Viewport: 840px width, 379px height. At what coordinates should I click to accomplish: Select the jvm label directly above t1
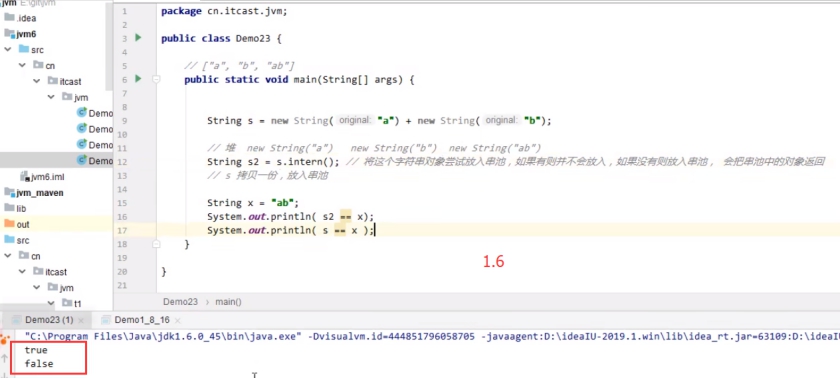pyautogui.click(x=67, y=287)
